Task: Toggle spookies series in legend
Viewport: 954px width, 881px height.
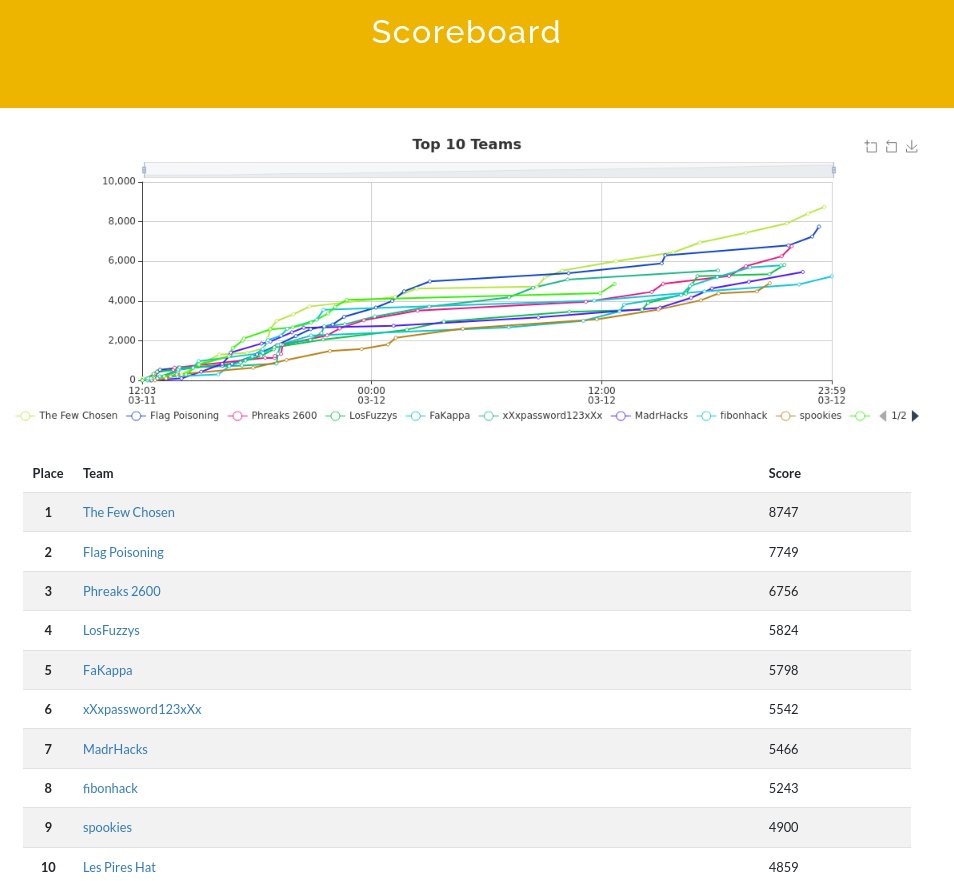Action: coord(809,416)
